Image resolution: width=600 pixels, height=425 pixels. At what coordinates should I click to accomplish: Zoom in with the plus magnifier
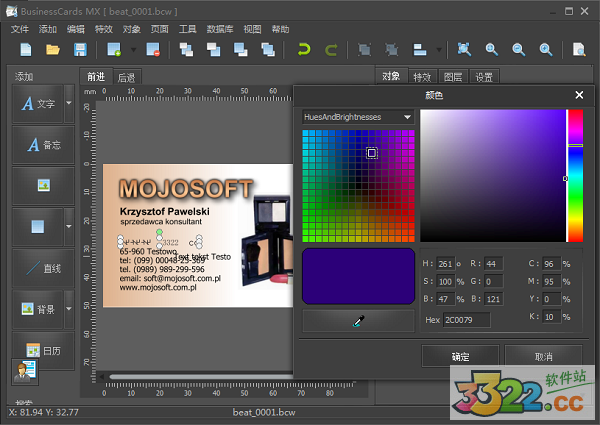click(491, 50)
